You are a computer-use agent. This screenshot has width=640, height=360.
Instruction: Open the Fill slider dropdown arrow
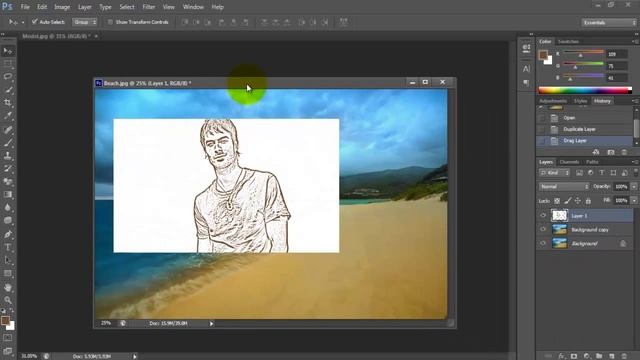[x=634, y=200]
